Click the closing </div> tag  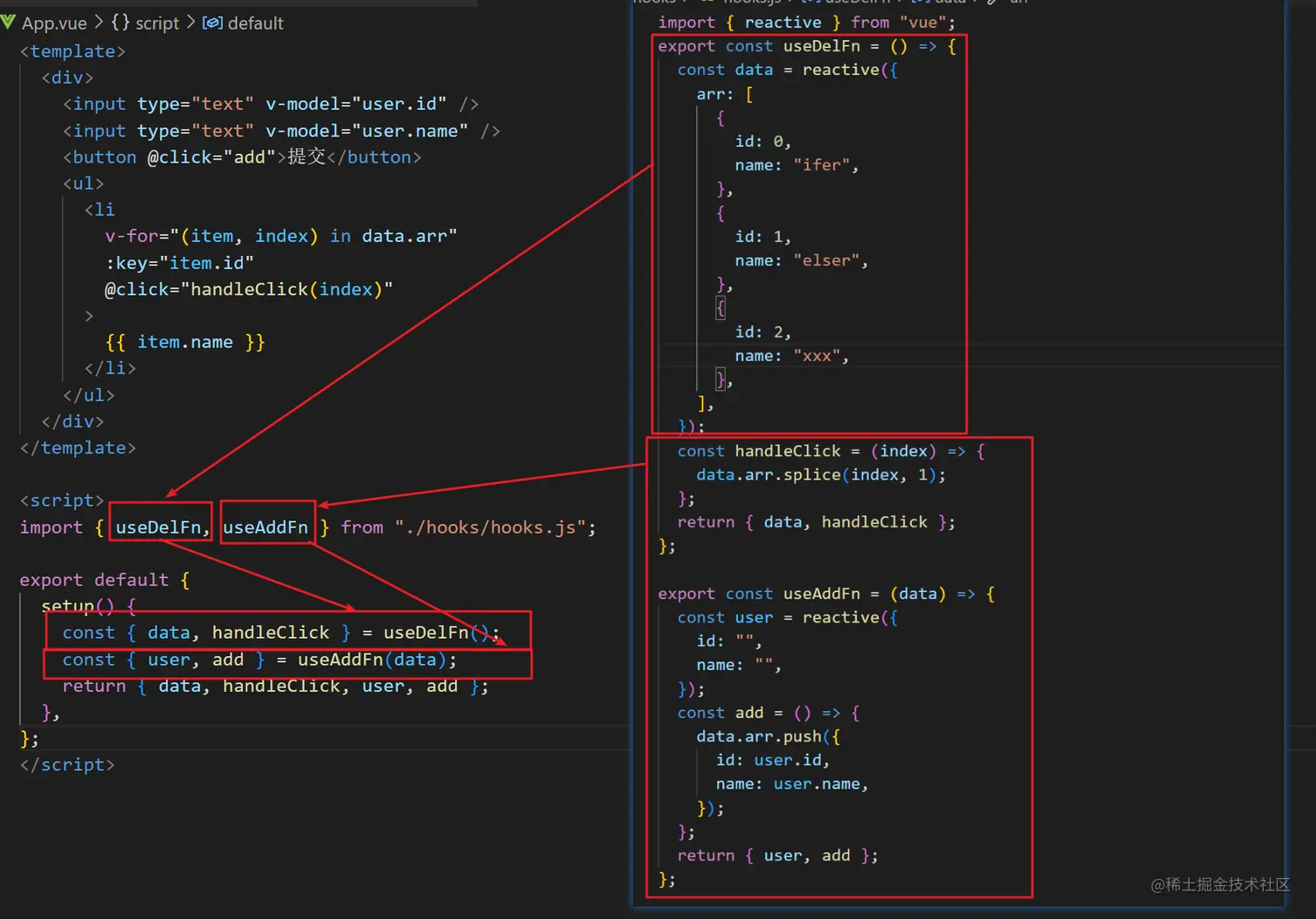pyautogui.click(x=73, y=421)
